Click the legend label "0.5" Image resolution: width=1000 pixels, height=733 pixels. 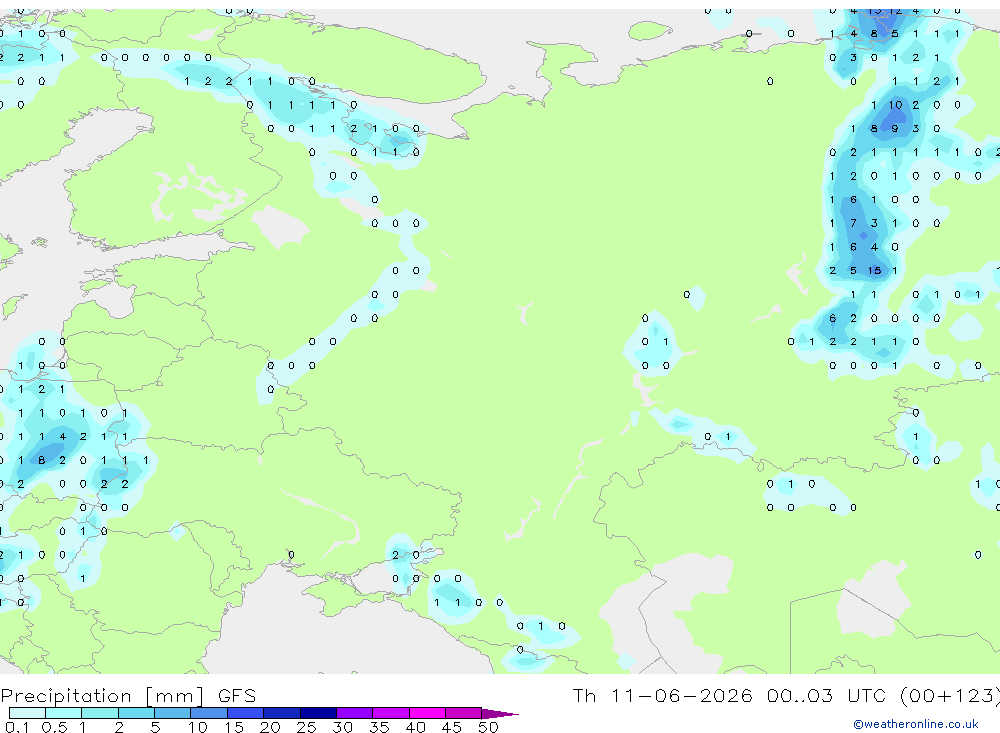click(x=54, y=727)
